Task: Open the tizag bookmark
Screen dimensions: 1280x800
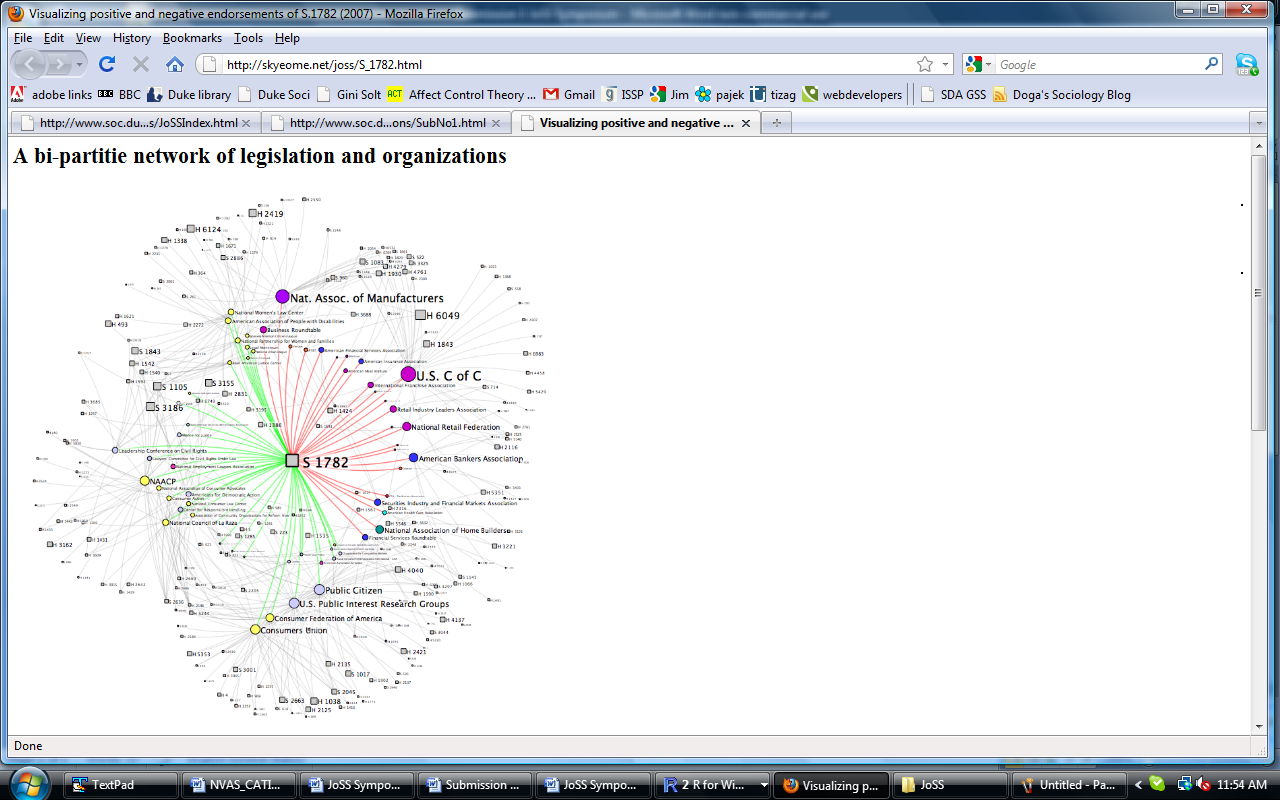Action: [x=774, y=95]
